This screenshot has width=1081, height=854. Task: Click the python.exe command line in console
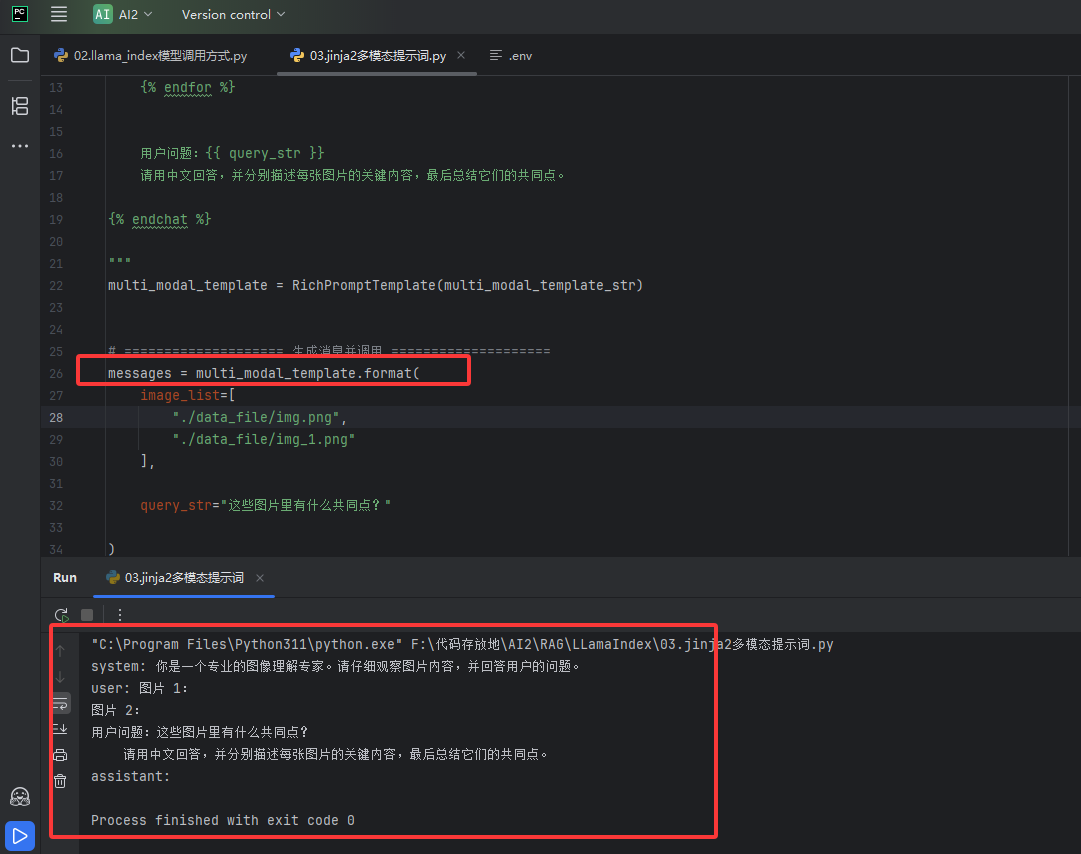(462, 644)
